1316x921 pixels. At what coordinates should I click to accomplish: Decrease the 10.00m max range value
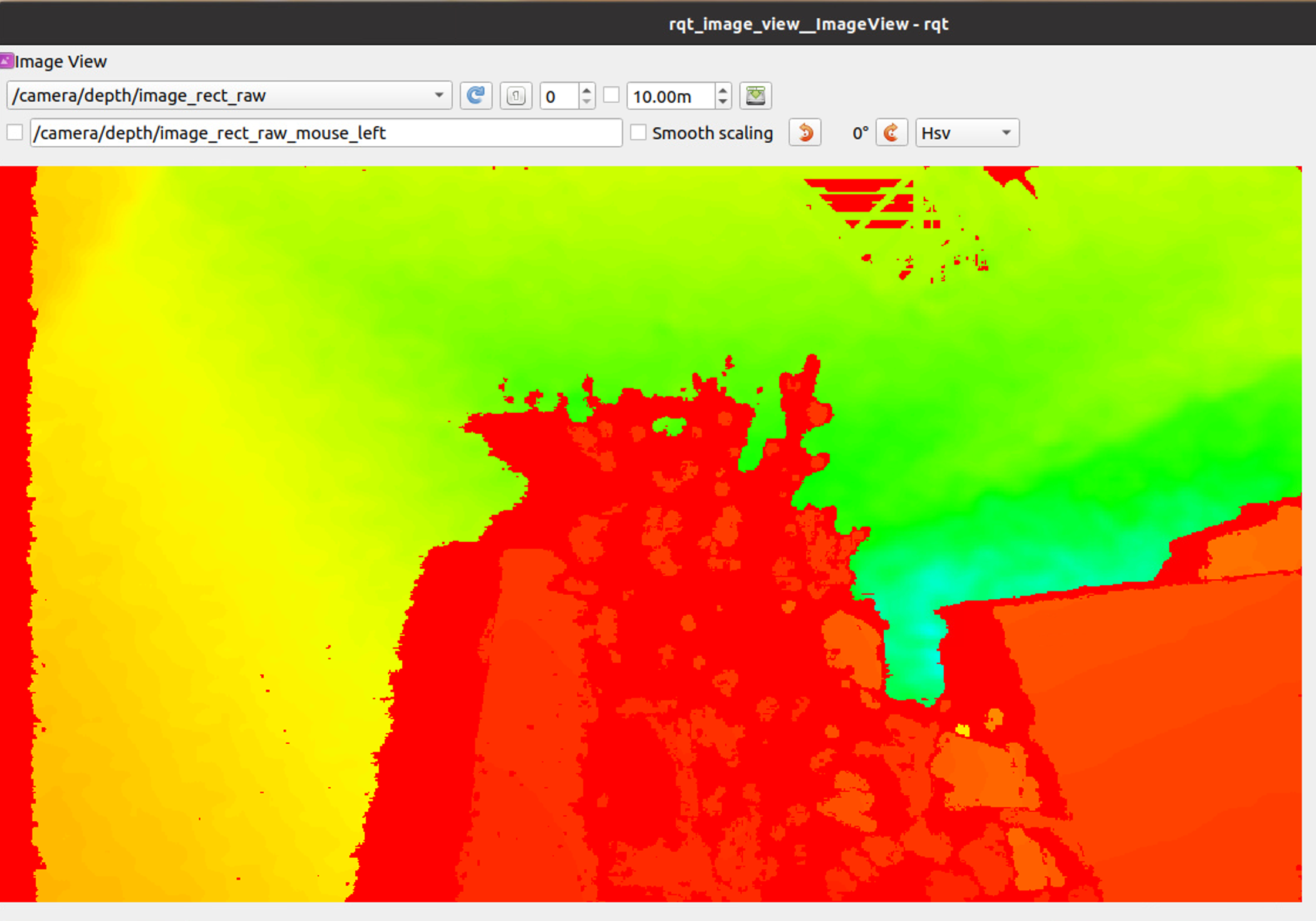coord(723,102)
